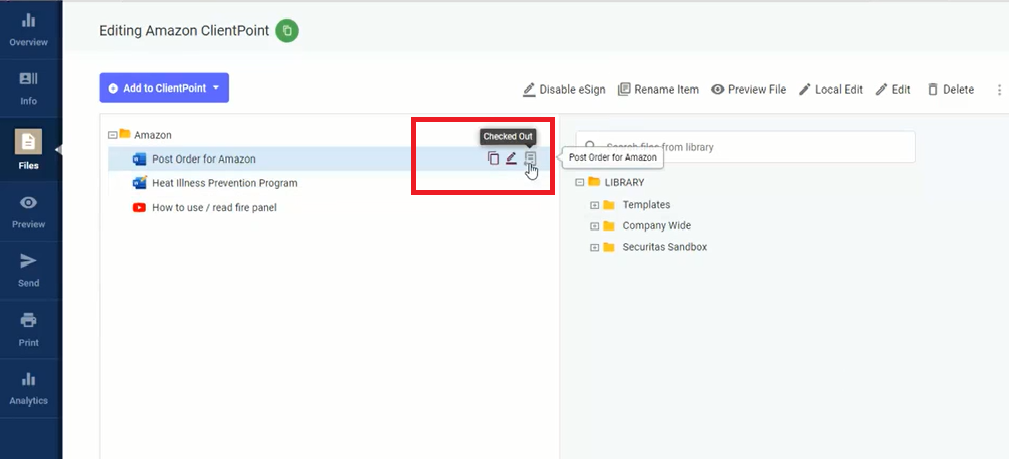Open the Info section in sidebar
The image size is (1009, 460).
(x=28, y=89)
